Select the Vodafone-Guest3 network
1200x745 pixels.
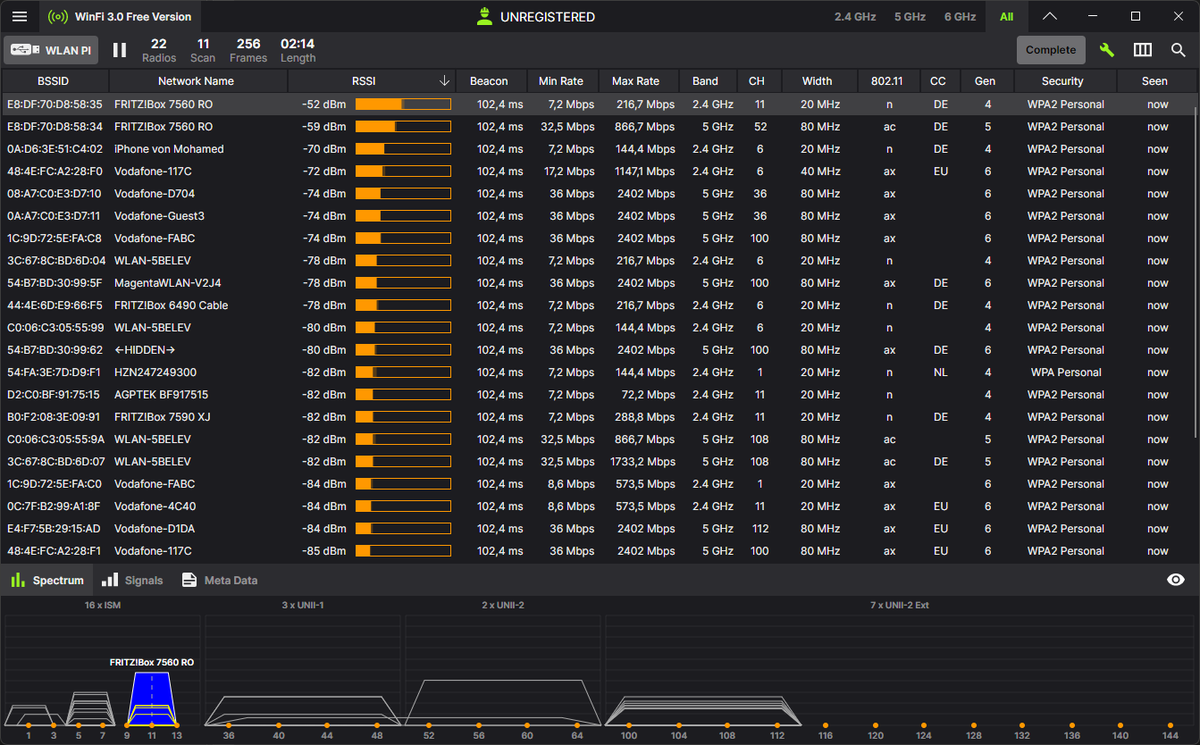pyautogui.click(x=598, y=216)
